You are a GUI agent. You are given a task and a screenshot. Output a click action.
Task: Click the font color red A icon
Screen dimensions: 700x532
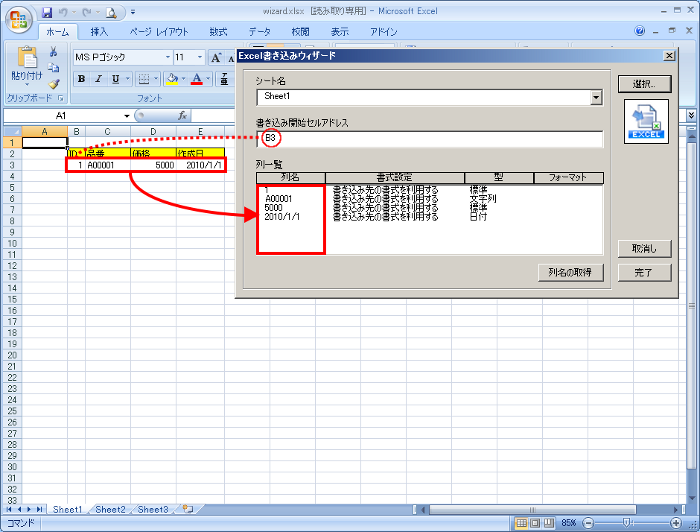tap(197, 79)
